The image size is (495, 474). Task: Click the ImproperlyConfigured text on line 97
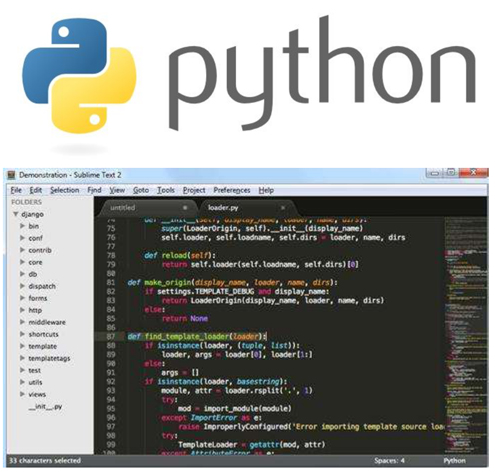245,427
